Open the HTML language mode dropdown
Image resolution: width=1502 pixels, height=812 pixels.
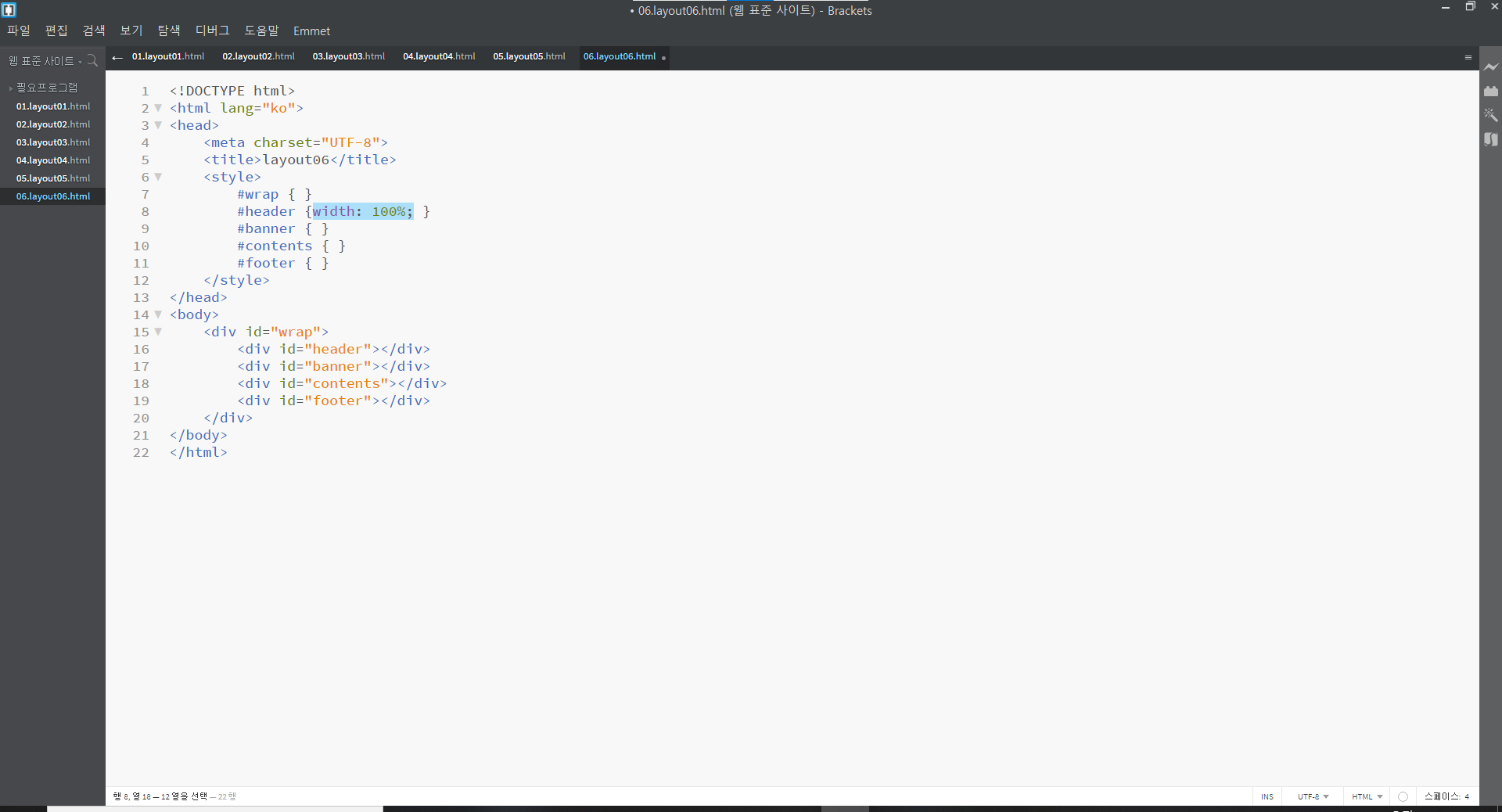[x=1367, y=796]
